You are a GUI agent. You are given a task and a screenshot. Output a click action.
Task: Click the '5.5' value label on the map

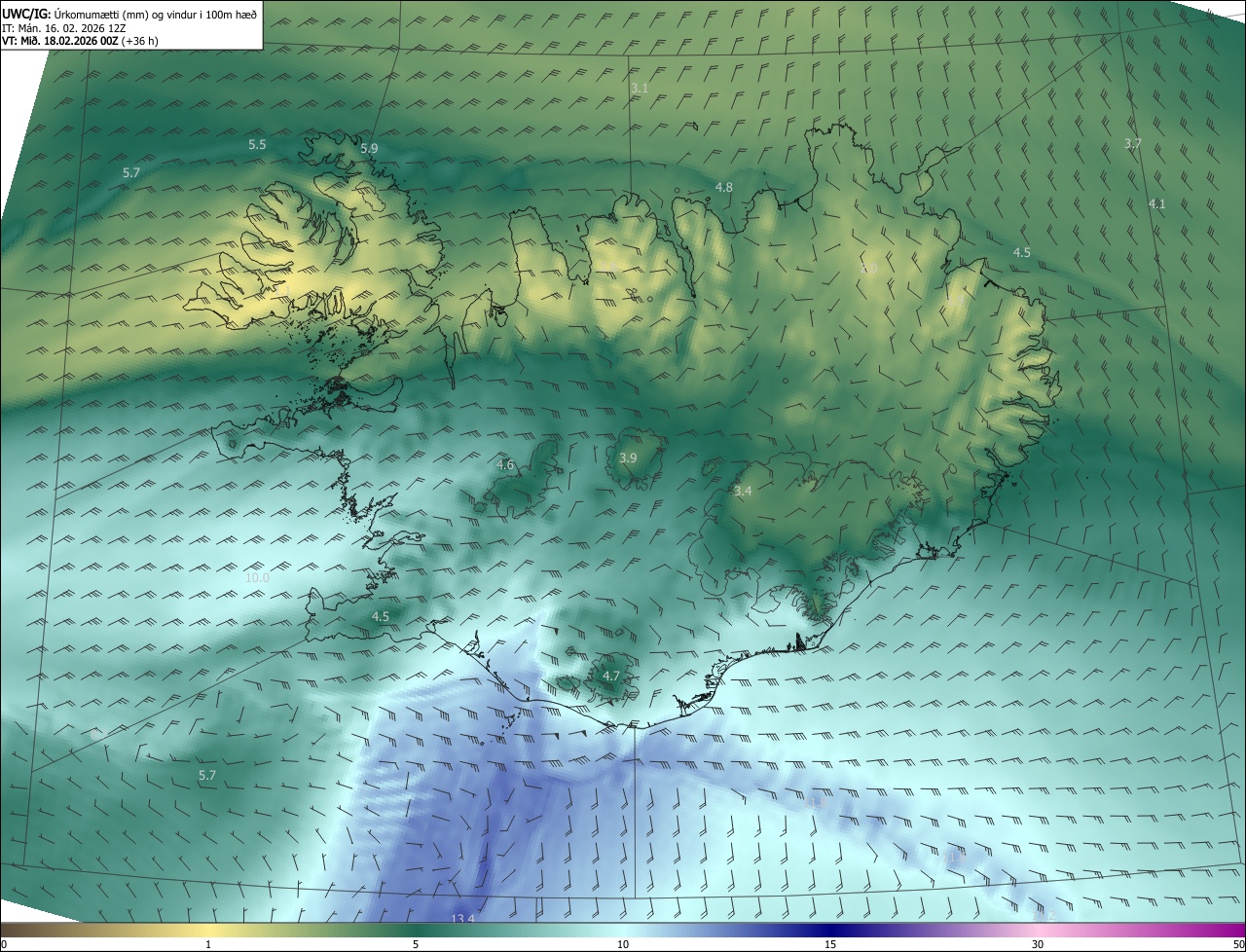point(257,144)
